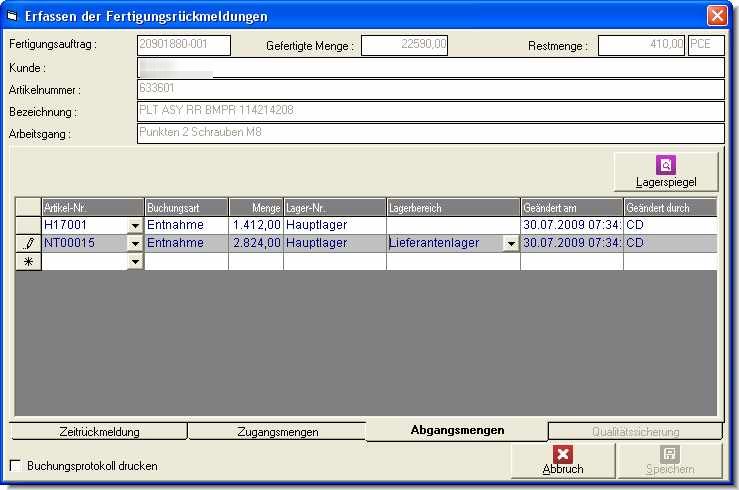739x490 pixels.
Task: Close the Fertigungsrückmeldungen window
Action: pyautogui.click(x=716, y=15)
